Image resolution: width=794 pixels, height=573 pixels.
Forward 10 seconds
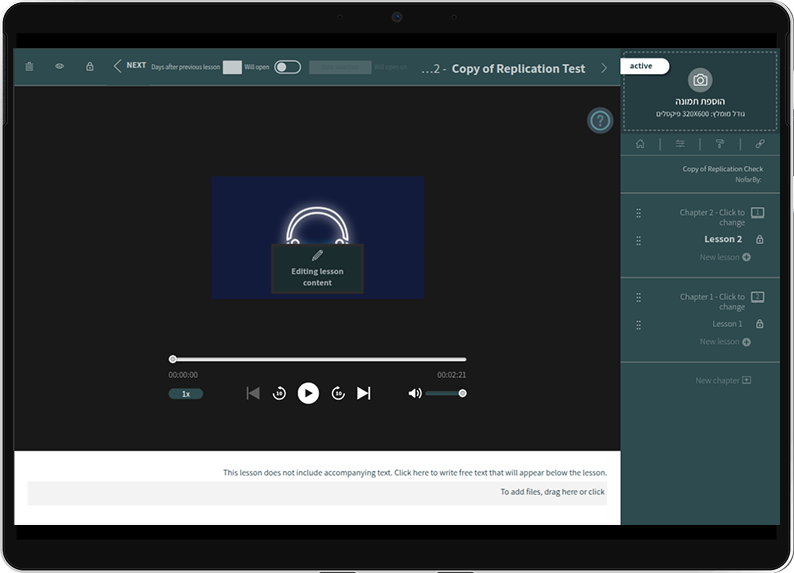pyautogui.click(x=338, y=393)
